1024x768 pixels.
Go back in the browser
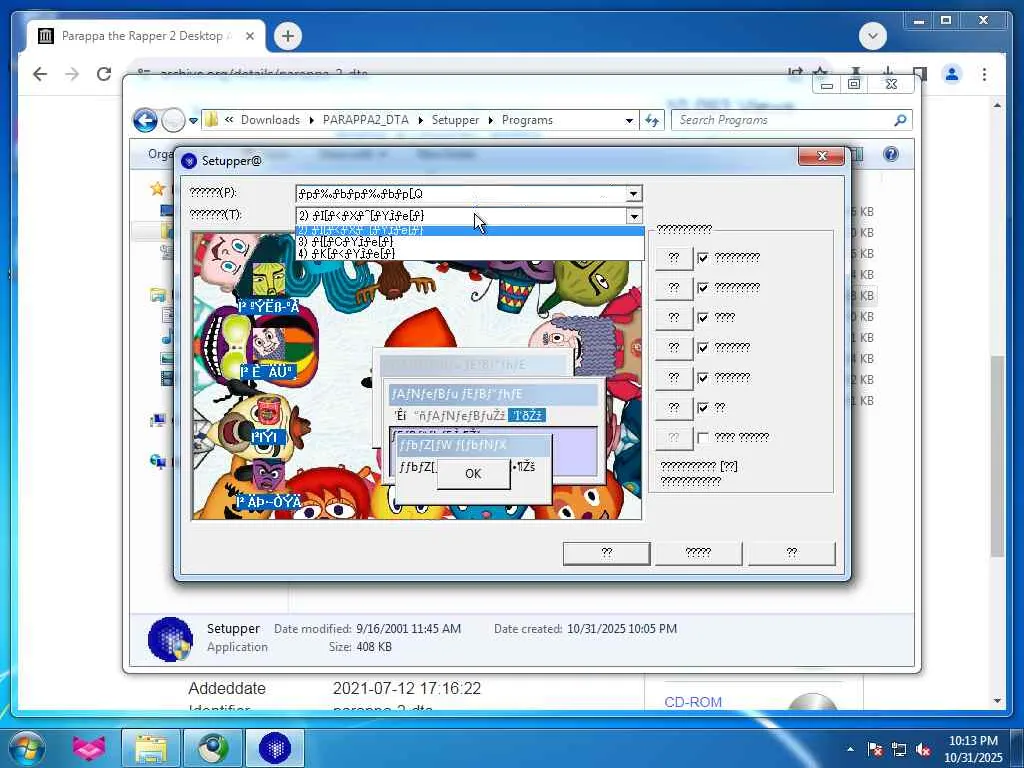[40, 74]
